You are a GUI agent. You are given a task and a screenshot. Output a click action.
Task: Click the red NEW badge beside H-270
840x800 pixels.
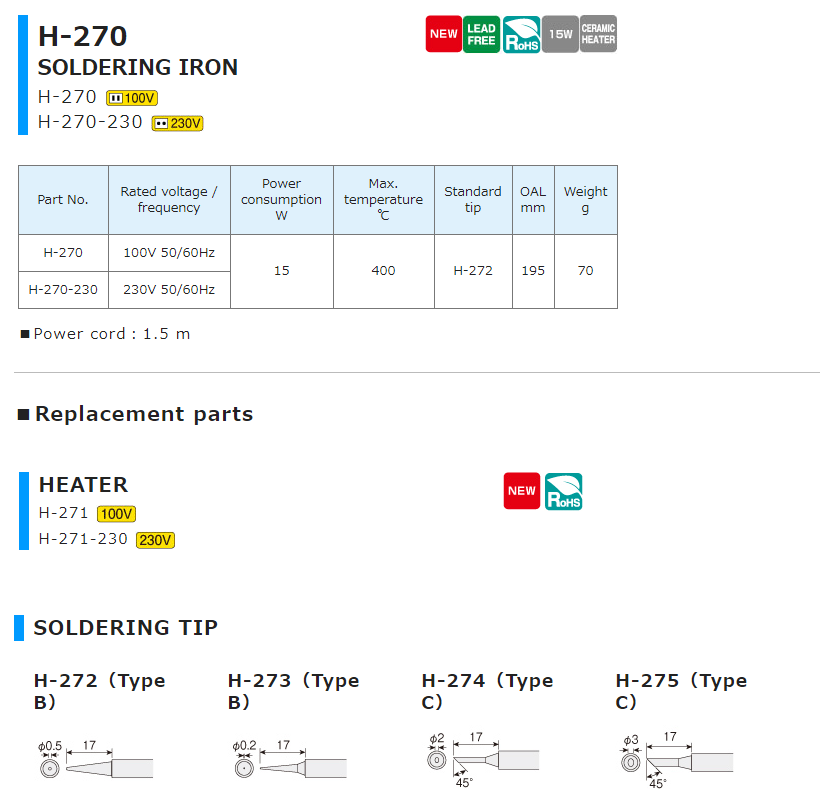(x=443, y=34)
